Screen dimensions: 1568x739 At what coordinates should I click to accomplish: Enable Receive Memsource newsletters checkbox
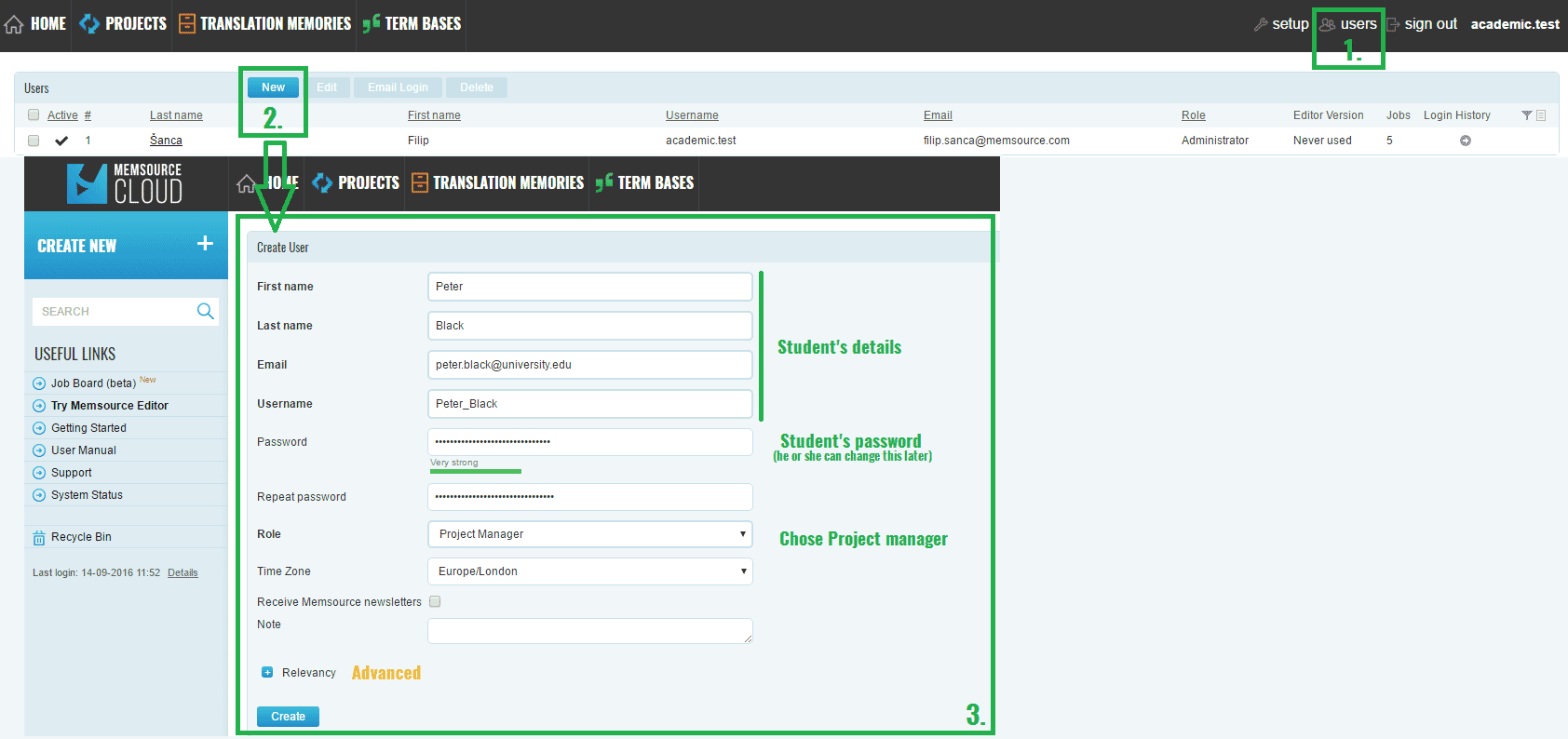tap(435, 602)
